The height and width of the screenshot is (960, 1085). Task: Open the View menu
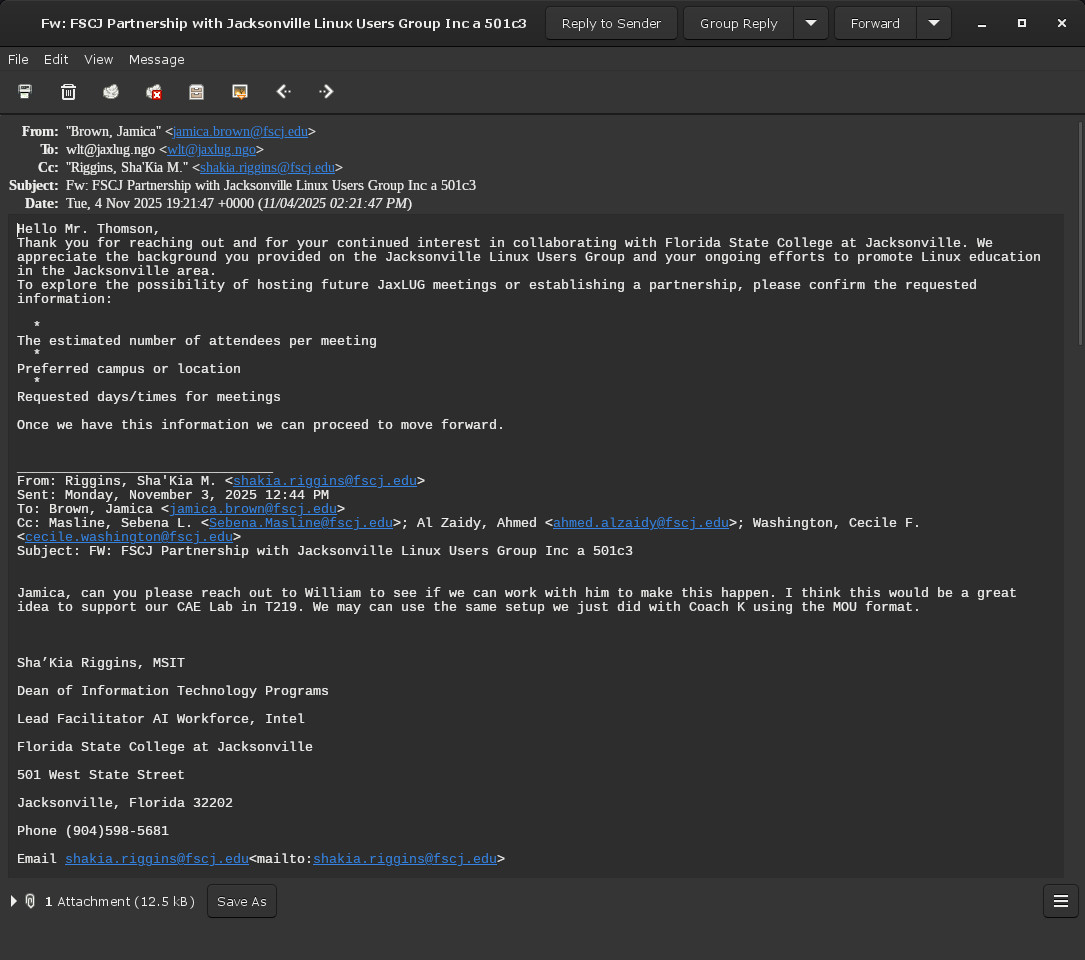pos(98,60)
